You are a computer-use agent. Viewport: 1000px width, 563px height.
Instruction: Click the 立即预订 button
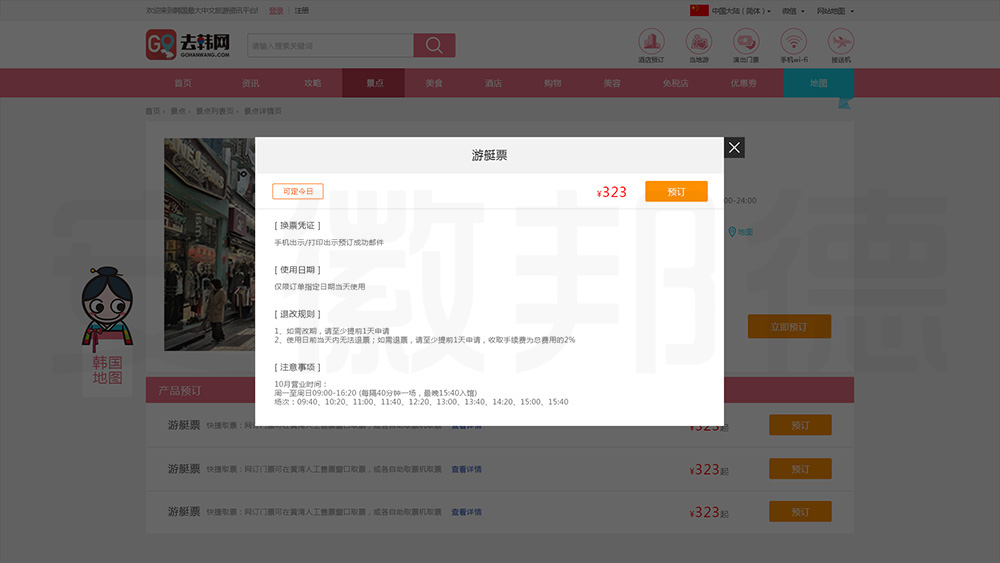click(x=789, y=327)
